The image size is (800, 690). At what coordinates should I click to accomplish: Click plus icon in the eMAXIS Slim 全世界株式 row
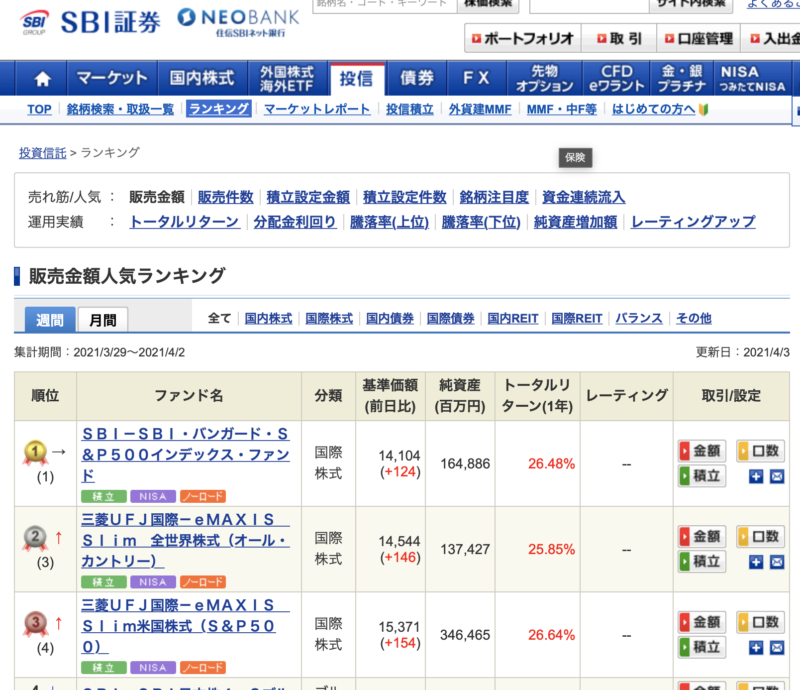pyautogui.click(x=756, y=562)
